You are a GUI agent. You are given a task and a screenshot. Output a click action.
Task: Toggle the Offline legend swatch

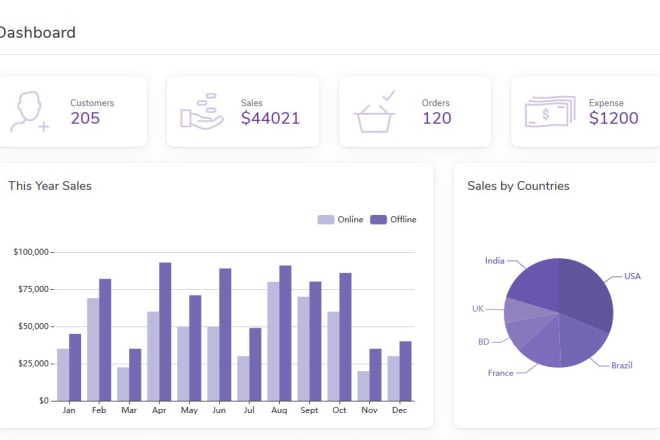378,220
